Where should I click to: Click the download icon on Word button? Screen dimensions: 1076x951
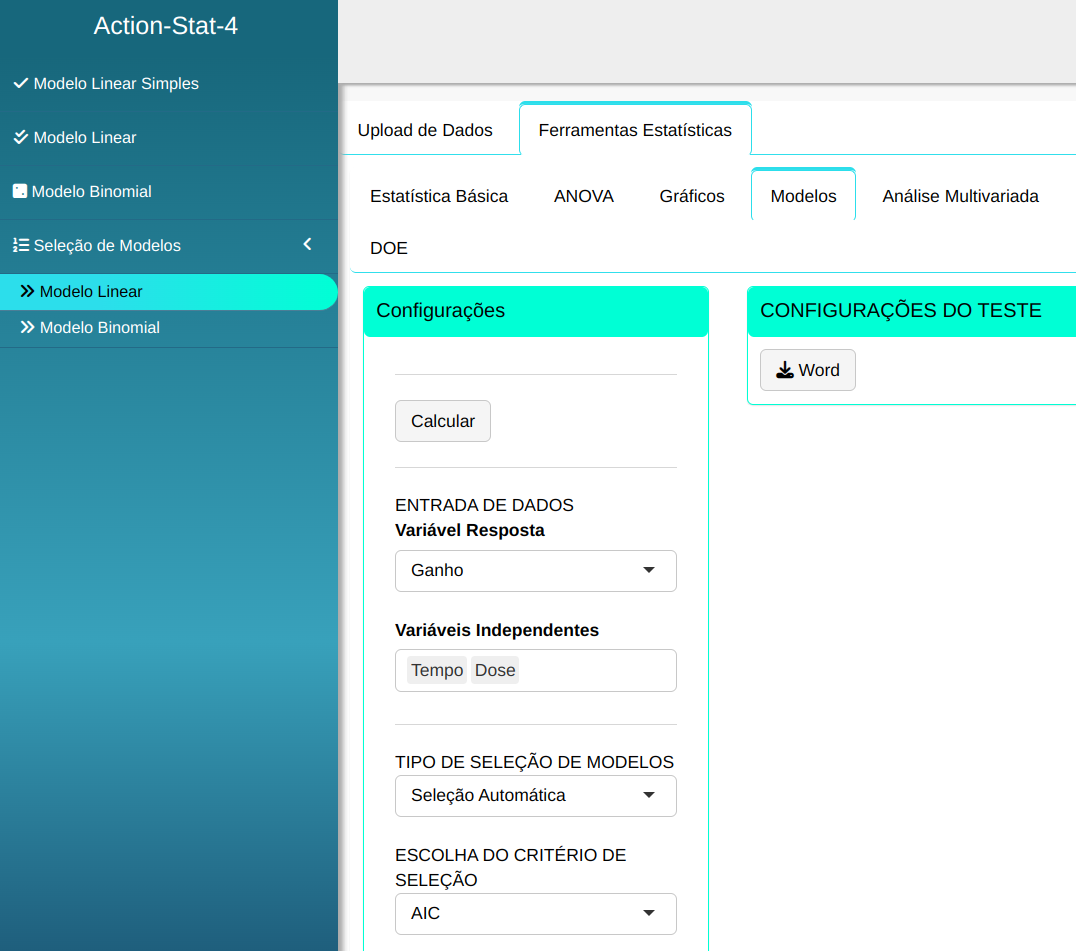click(785, 370)
